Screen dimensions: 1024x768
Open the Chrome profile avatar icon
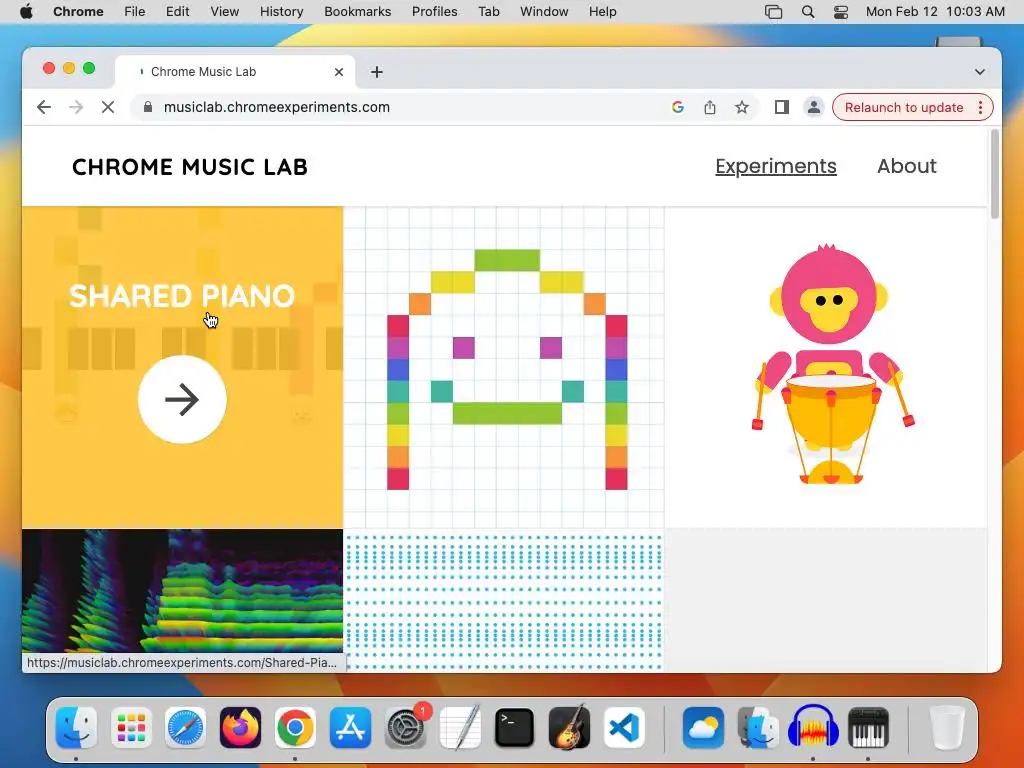[814, 107]
